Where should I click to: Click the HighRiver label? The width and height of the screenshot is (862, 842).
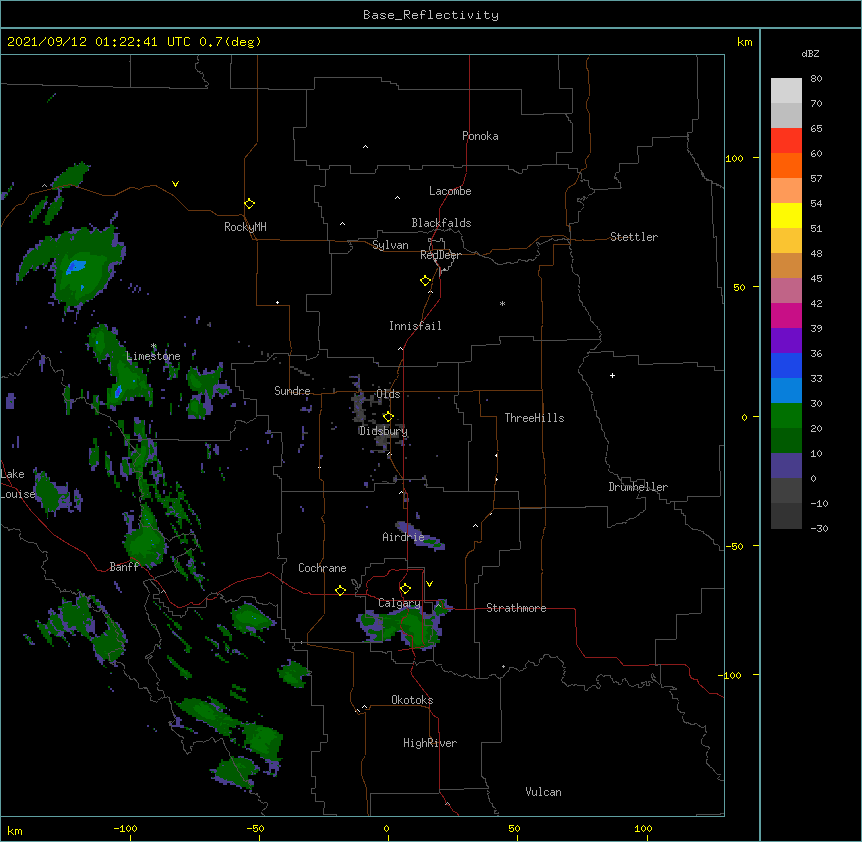coord(430,743)
